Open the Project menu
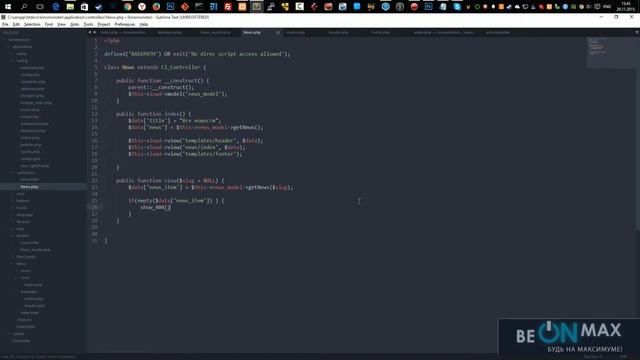 coord(104,24)
